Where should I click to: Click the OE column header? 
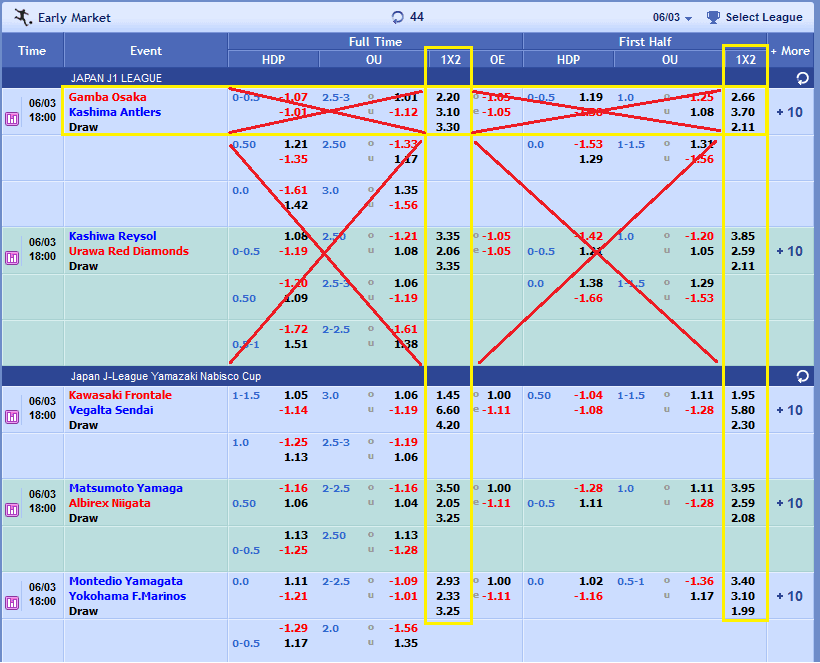(497, 60)
